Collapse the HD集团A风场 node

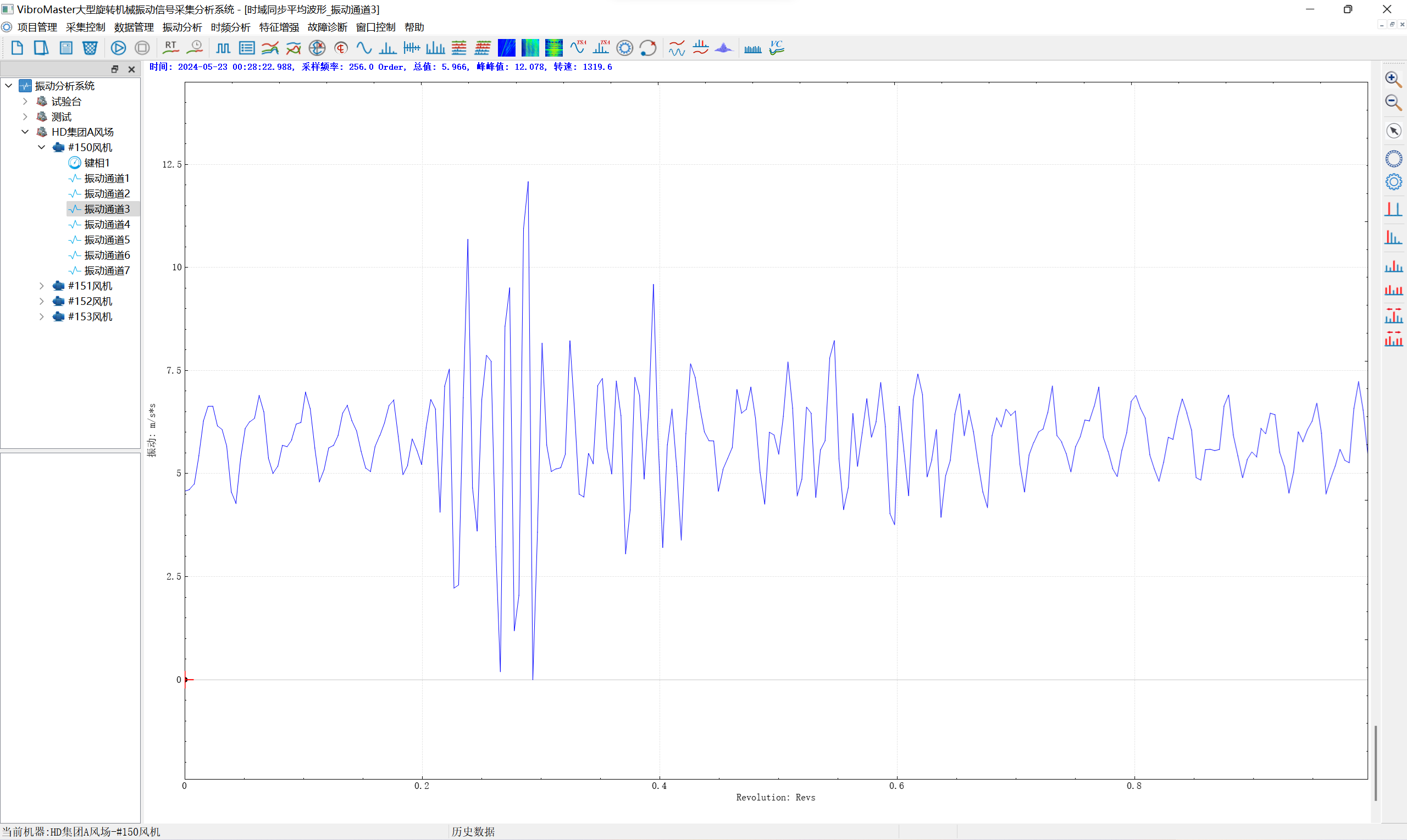pyautogui.click(x=25, y=132)
